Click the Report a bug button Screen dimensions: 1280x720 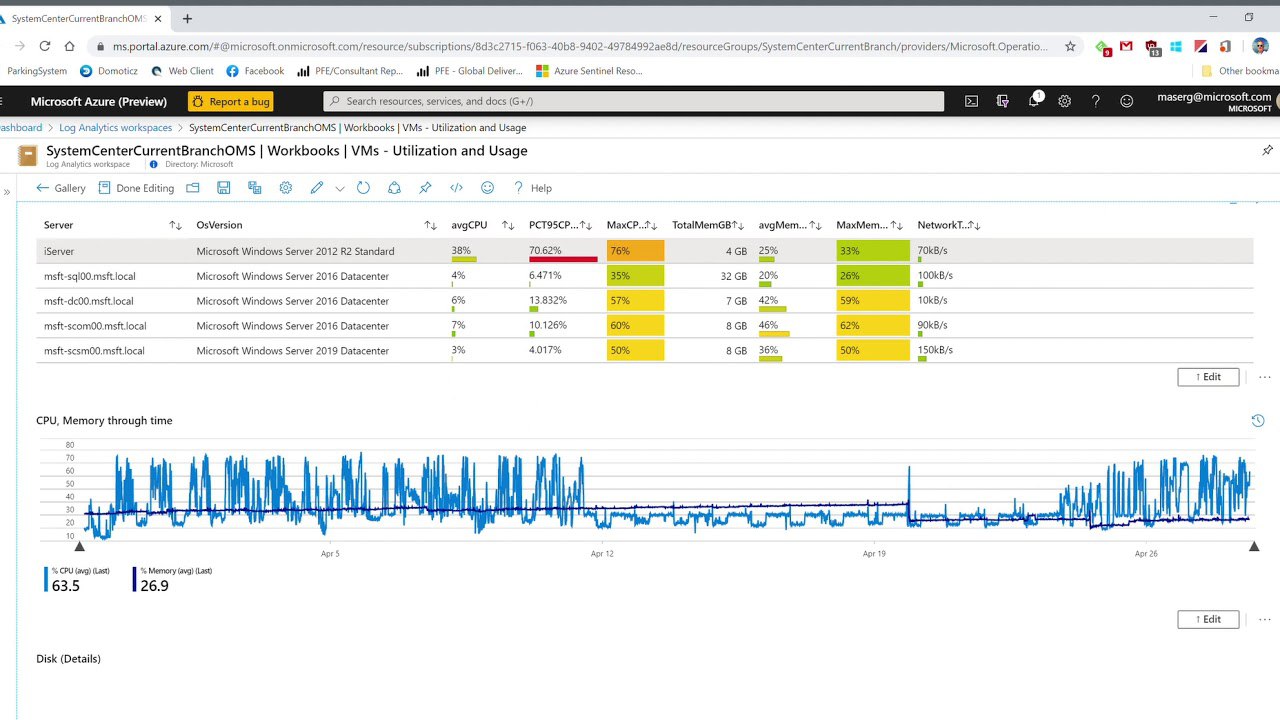(230, 101)
